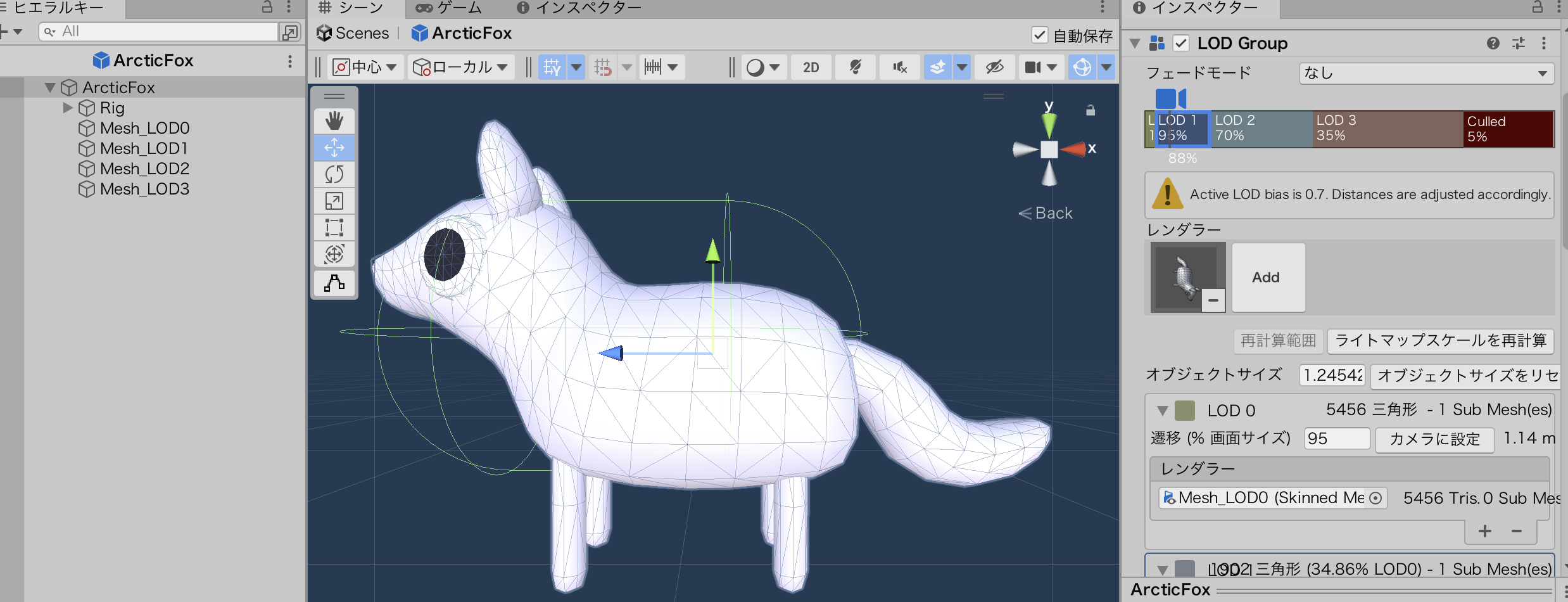Toggle Gizmos display icon

[1083, 67]
